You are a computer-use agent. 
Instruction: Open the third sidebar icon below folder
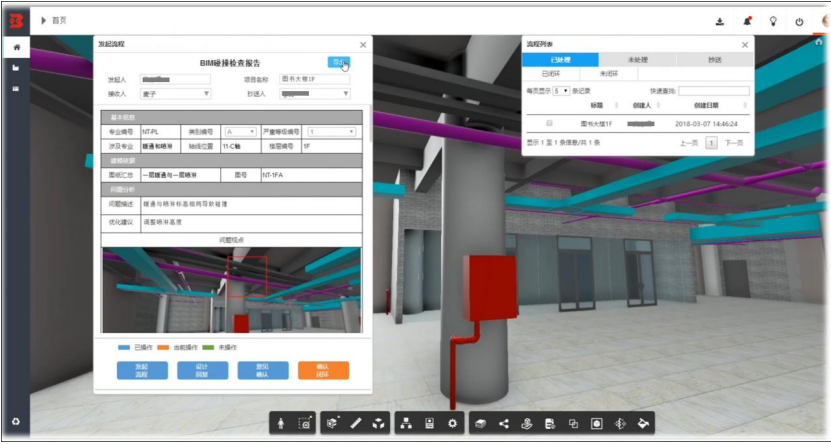[16, 88]
